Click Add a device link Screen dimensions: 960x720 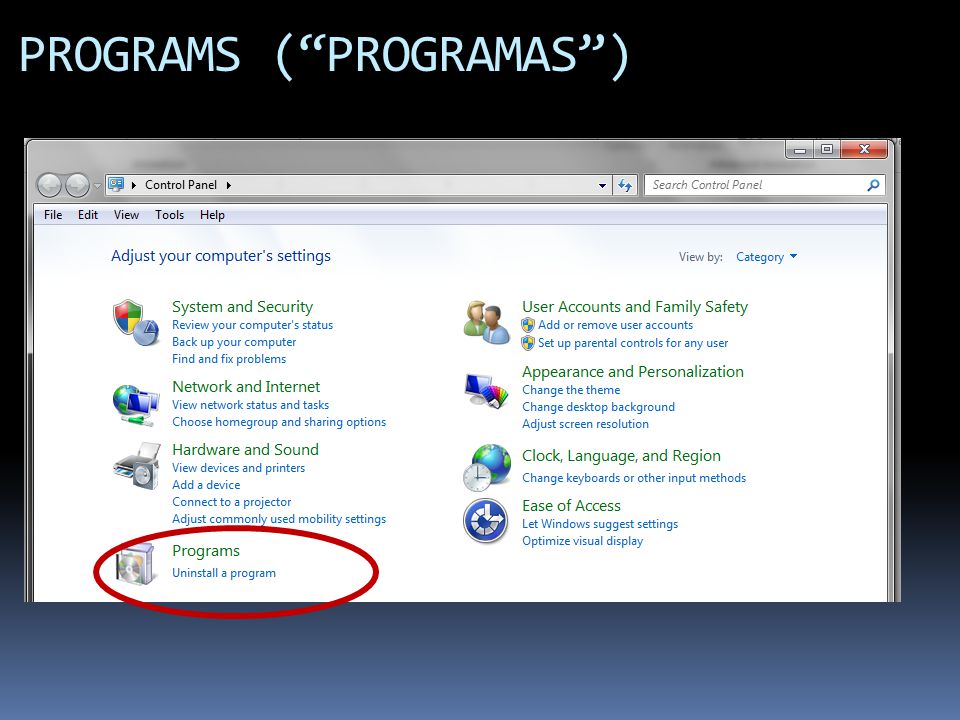(x=206, y=485)
